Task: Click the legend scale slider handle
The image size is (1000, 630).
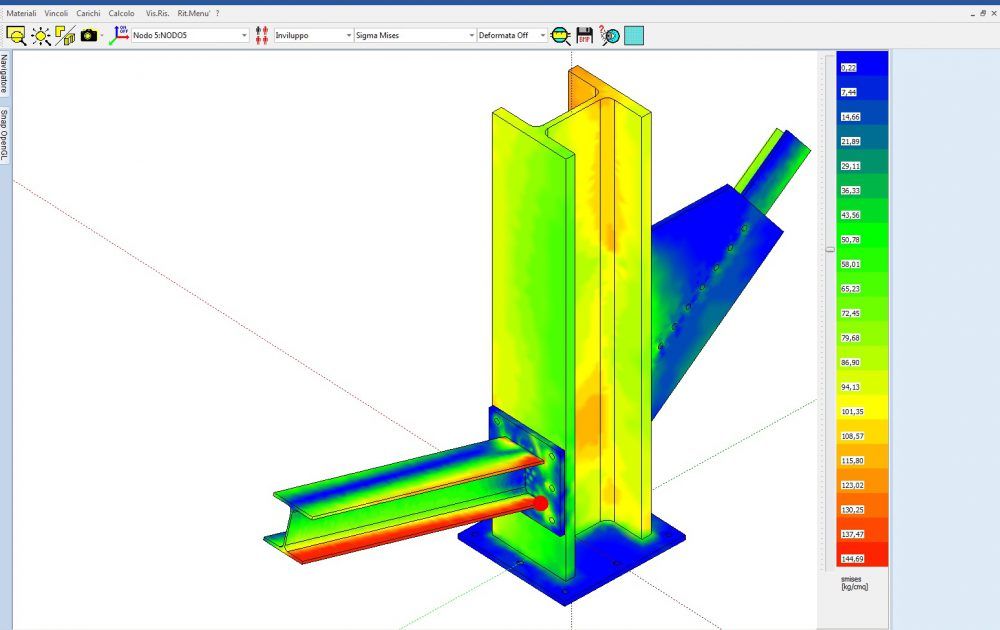Action: [x=829, y=249]
